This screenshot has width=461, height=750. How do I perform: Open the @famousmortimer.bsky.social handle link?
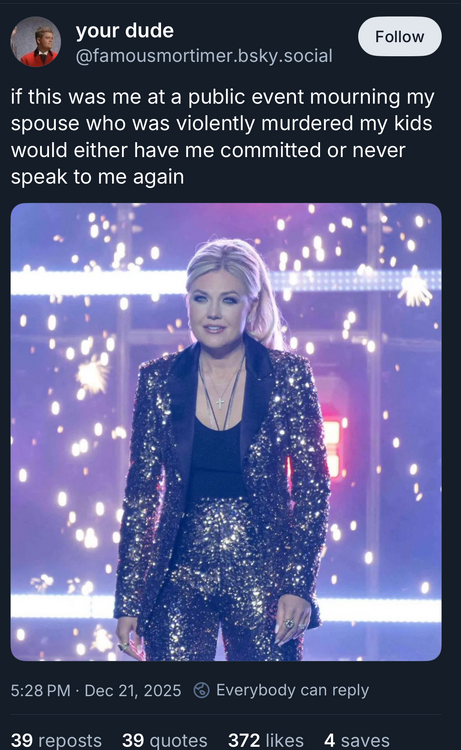coord(204,56)
